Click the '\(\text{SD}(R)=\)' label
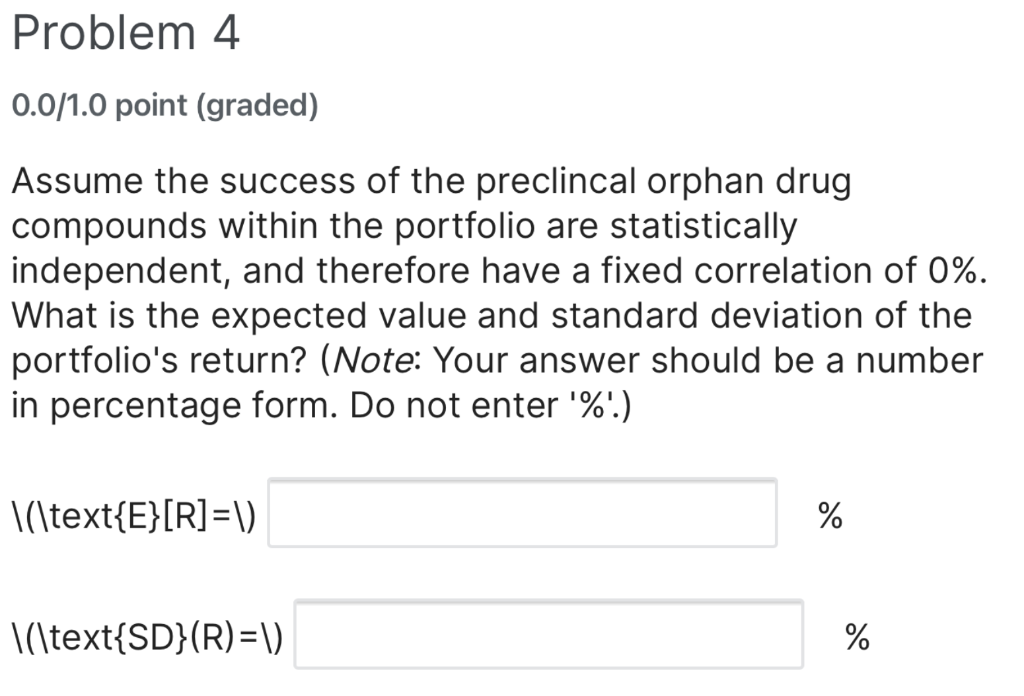The height and width of the screenshot is (696, 1024). pyautogui.click(x=146, y=637)
